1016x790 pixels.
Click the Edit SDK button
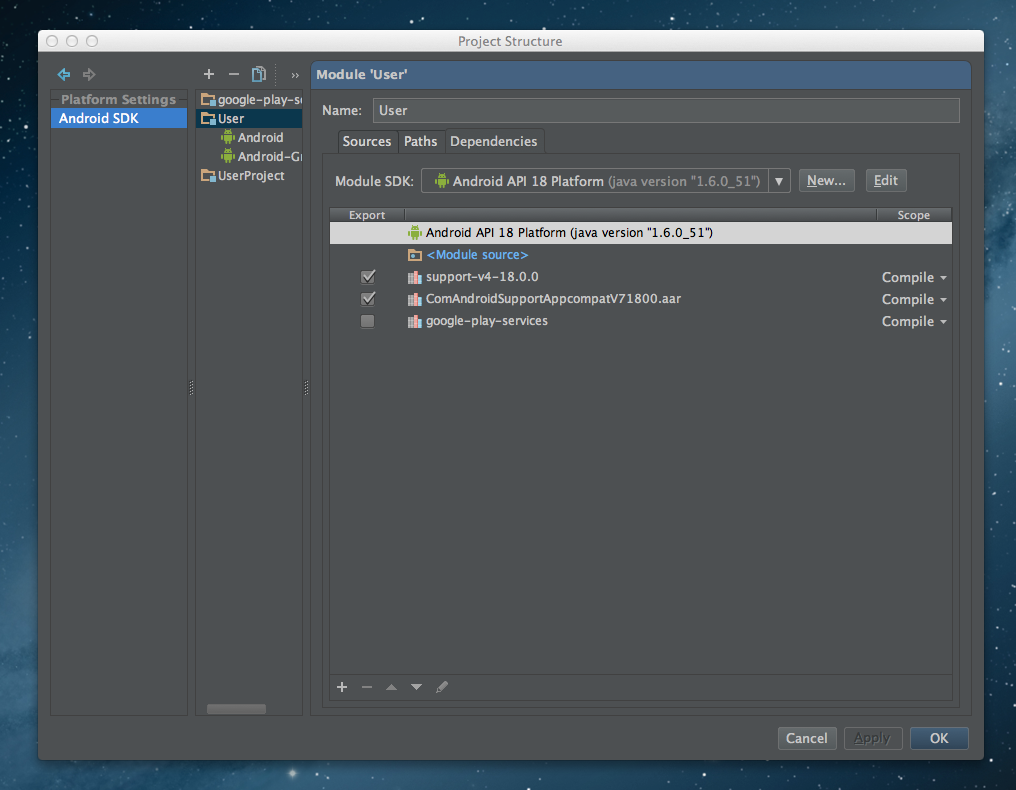click(x=886, y=180)
